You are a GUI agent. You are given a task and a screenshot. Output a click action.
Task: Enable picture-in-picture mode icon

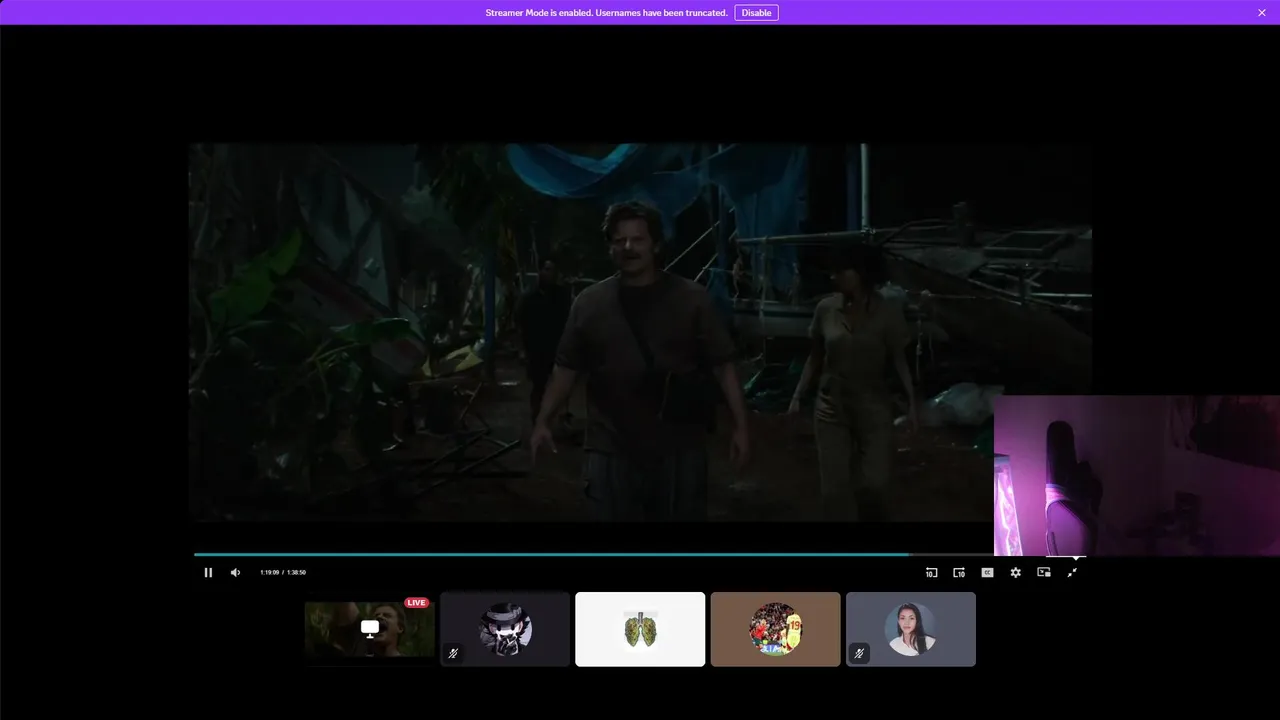(x=1043, y=573)
